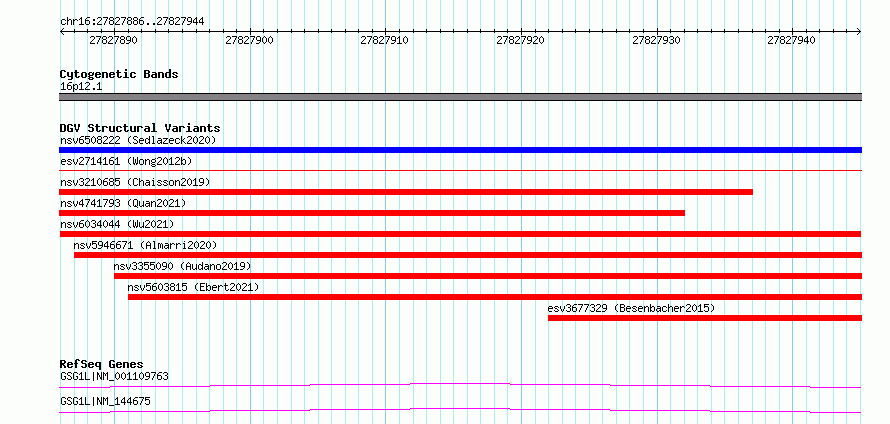Click the 16p12.1 band label

(x=81, y=87)
